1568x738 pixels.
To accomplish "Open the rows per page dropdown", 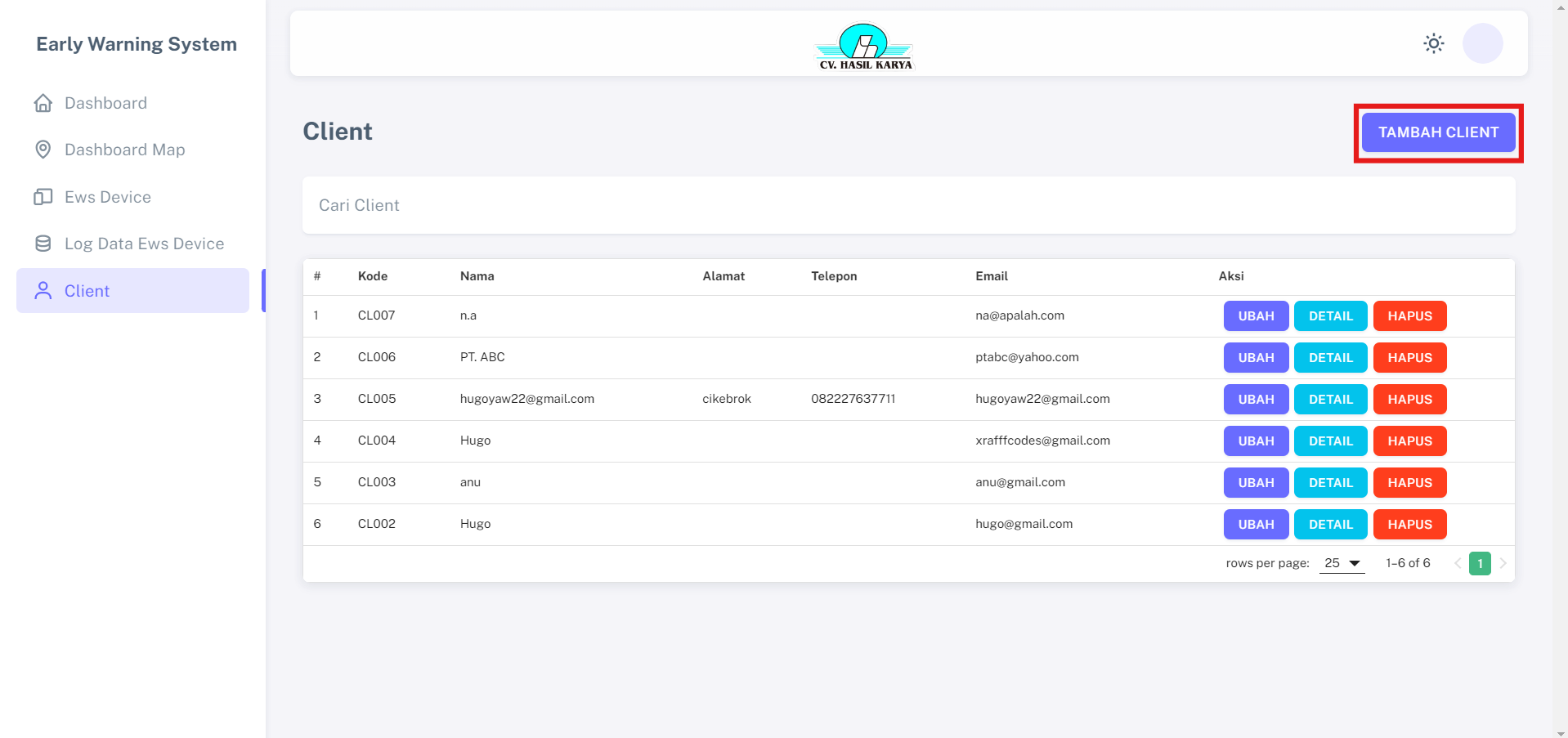I will (1342, 563).
